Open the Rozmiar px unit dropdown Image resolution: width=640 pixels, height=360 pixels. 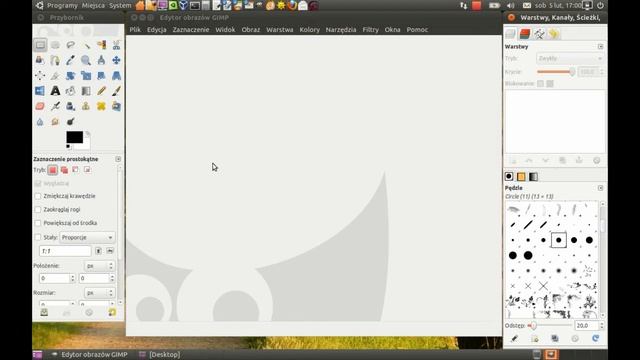[100, 293]
